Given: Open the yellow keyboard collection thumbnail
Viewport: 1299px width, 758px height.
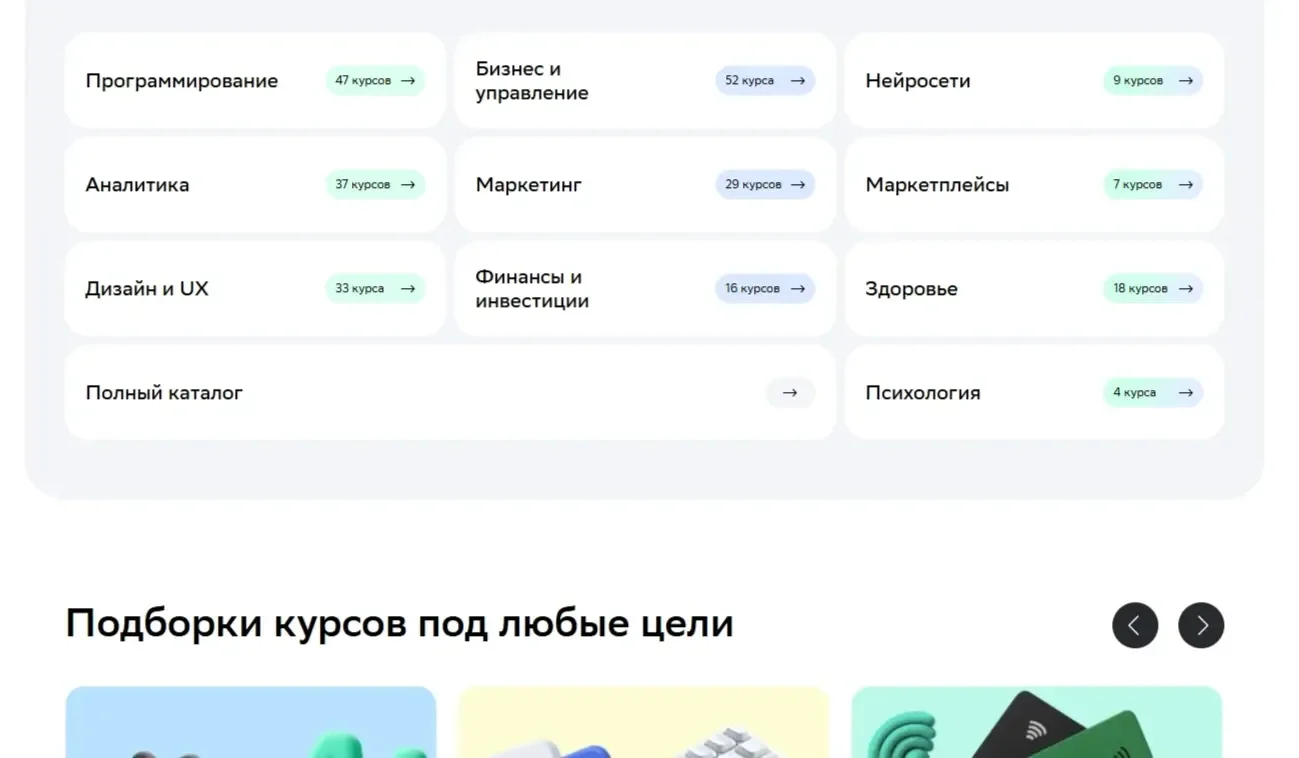Looking at the screenshot, I should (x=644, y=722).
